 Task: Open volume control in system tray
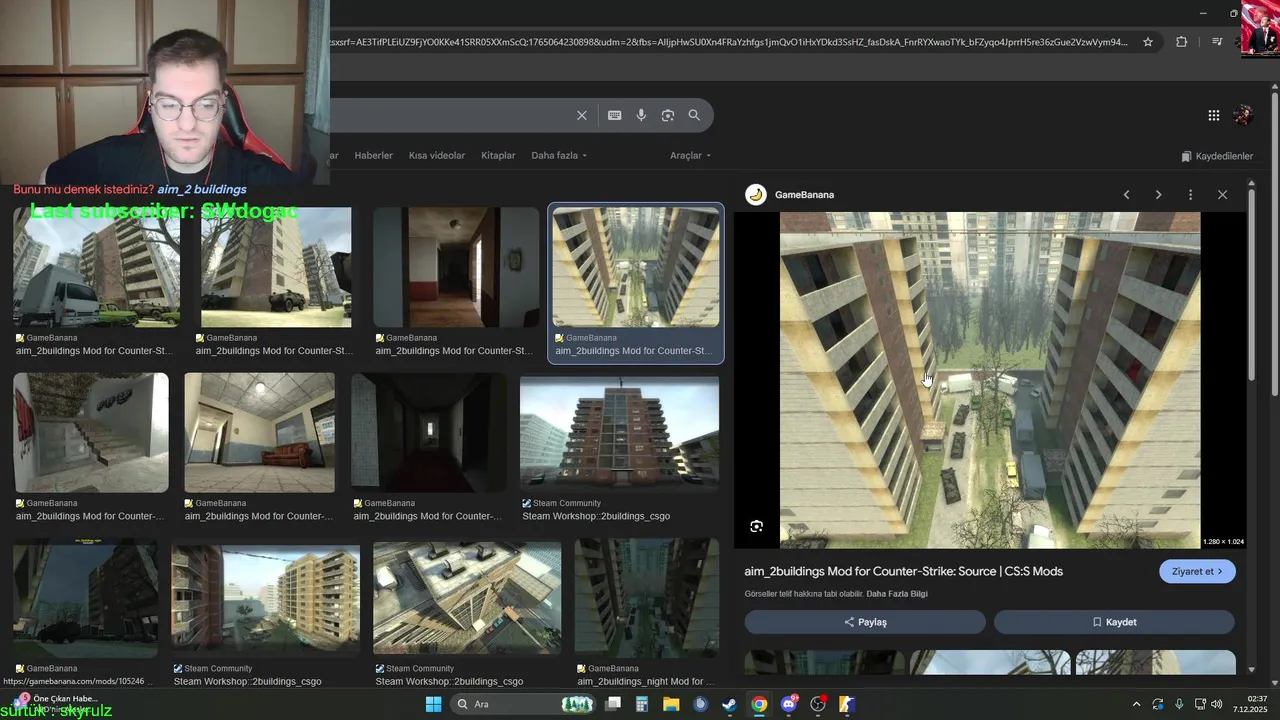click(x=1217, y=704)
